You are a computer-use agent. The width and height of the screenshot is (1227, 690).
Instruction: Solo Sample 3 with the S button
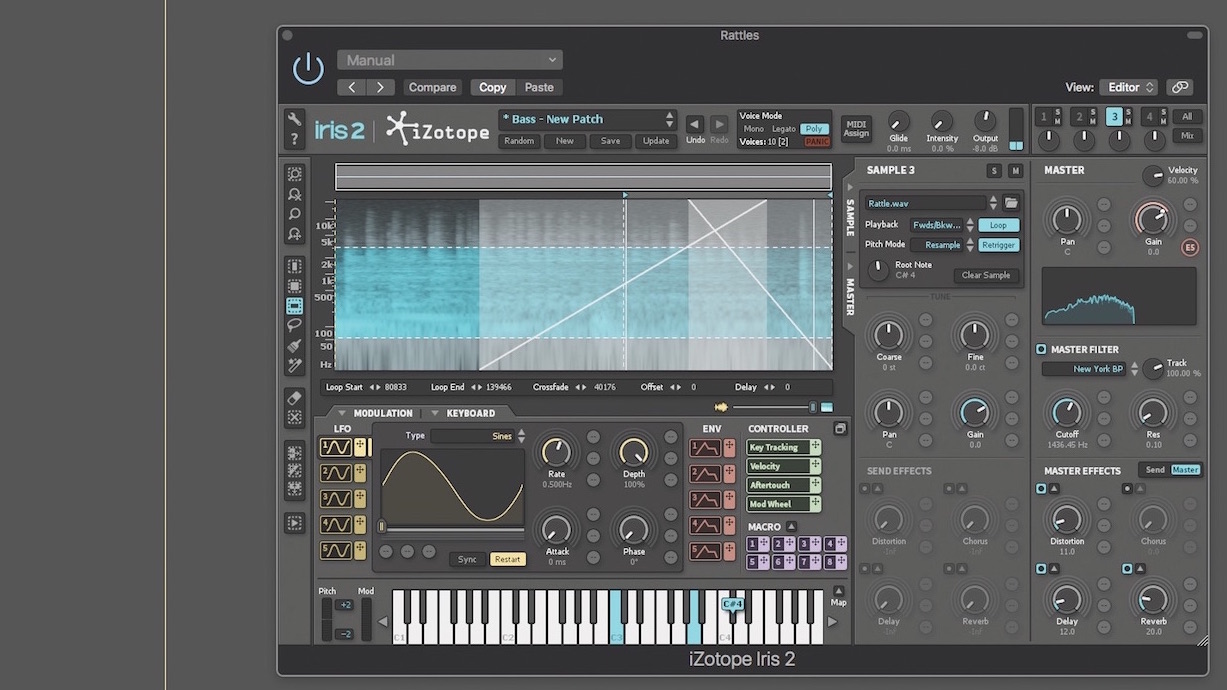[993, 171]
